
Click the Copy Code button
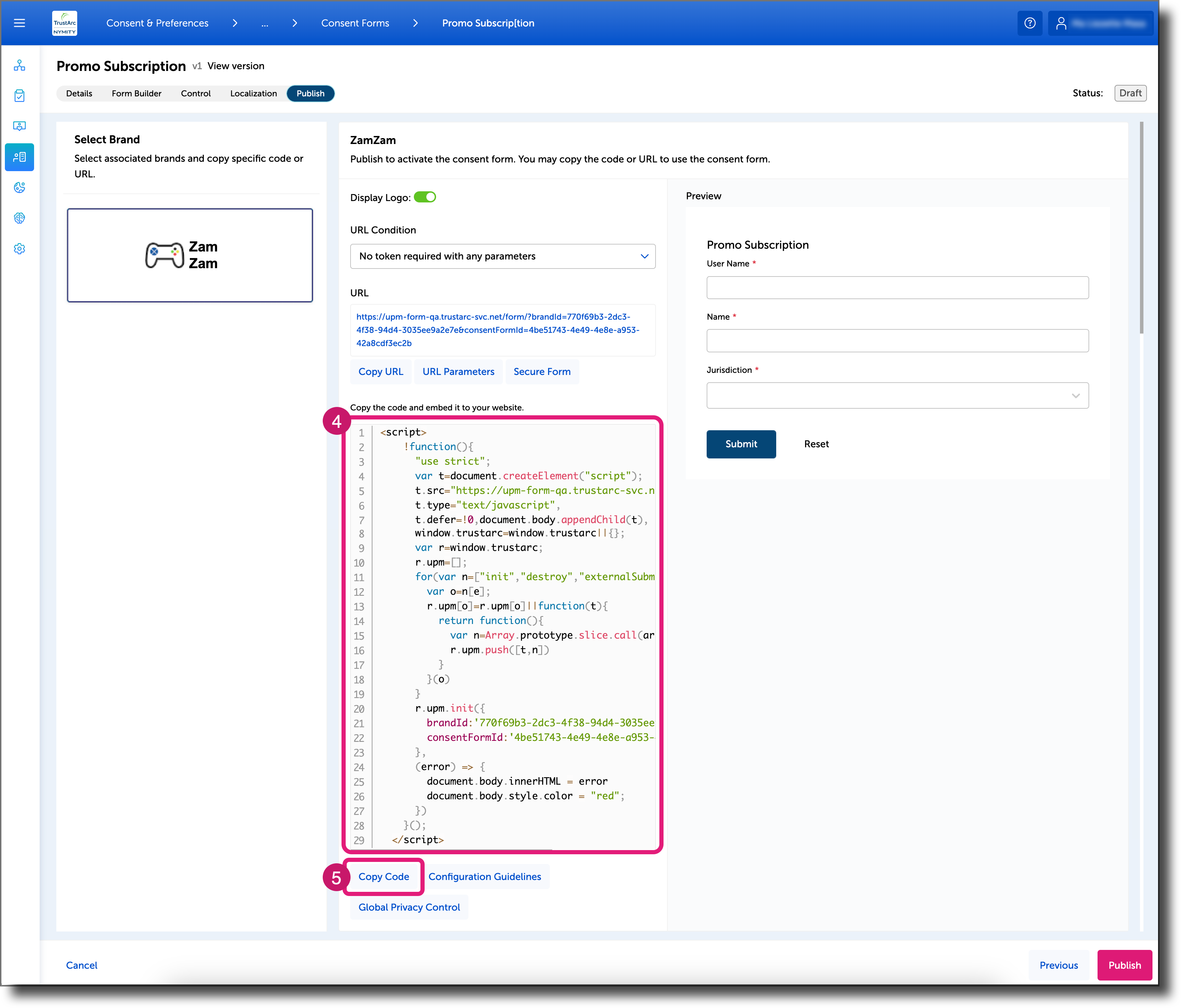[x=384, y=877]
